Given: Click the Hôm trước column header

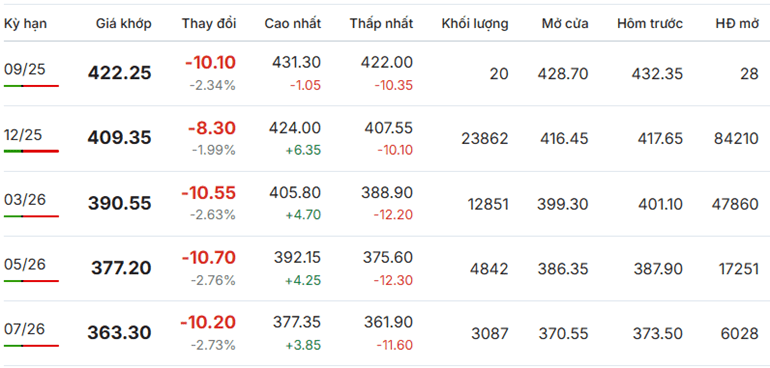Looking at the screenshot, I should click(650, 24).
